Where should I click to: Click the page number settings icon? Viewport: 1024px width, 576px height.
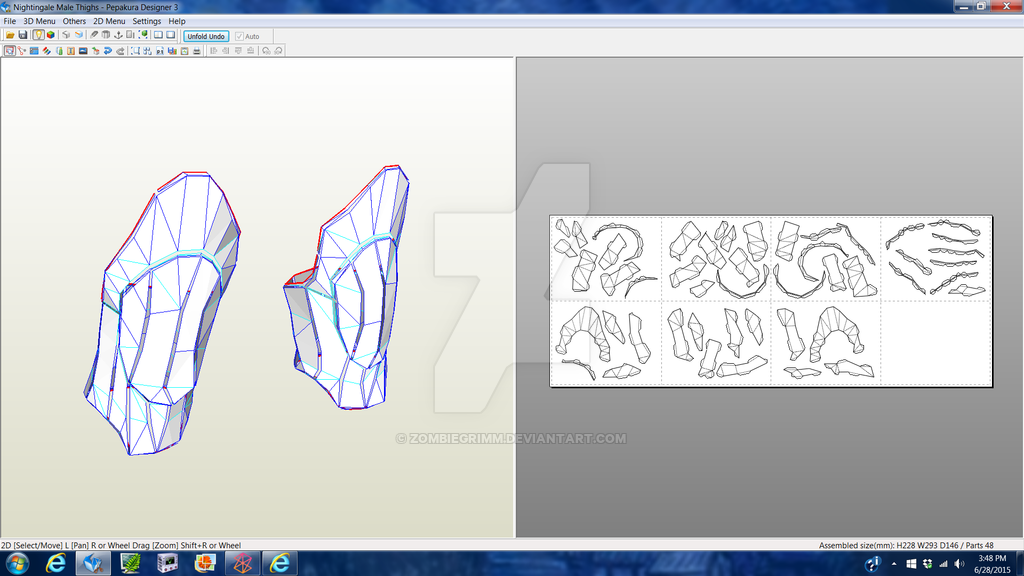160,51
